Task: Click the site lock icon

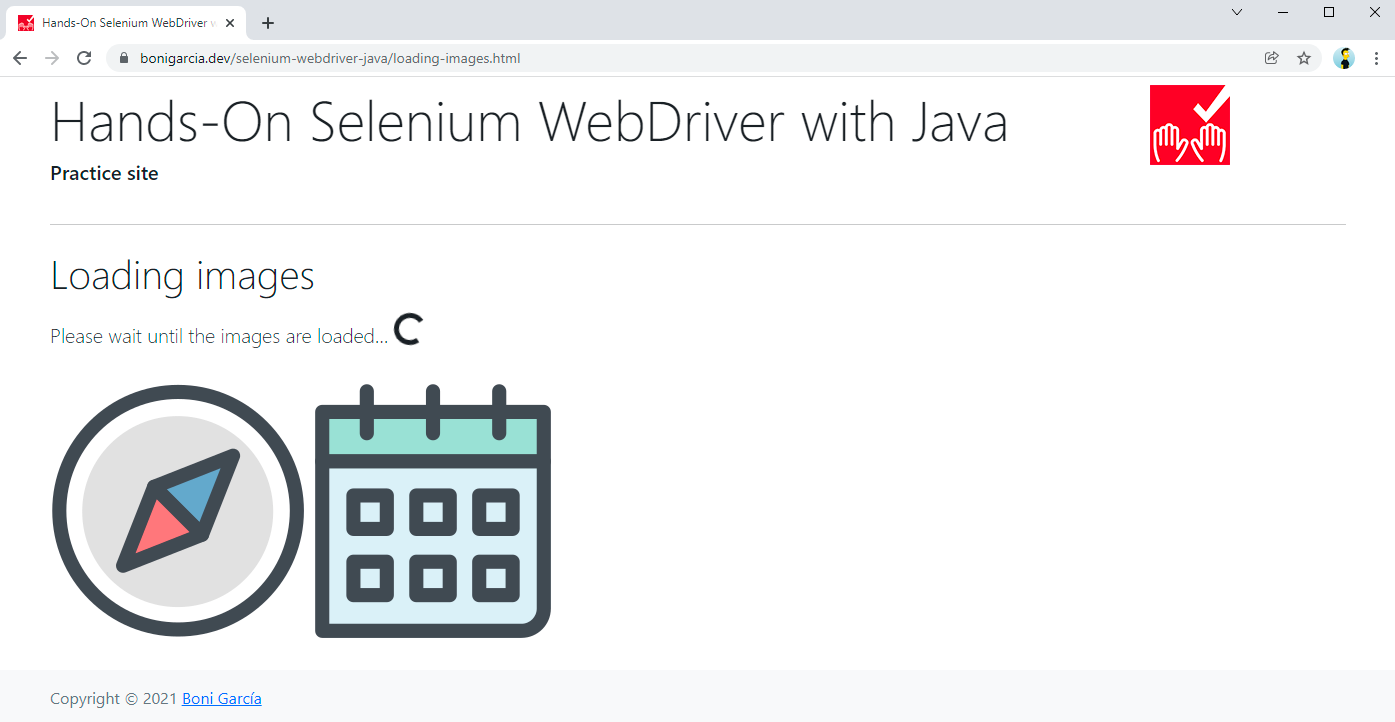Action: coord(124,58)
